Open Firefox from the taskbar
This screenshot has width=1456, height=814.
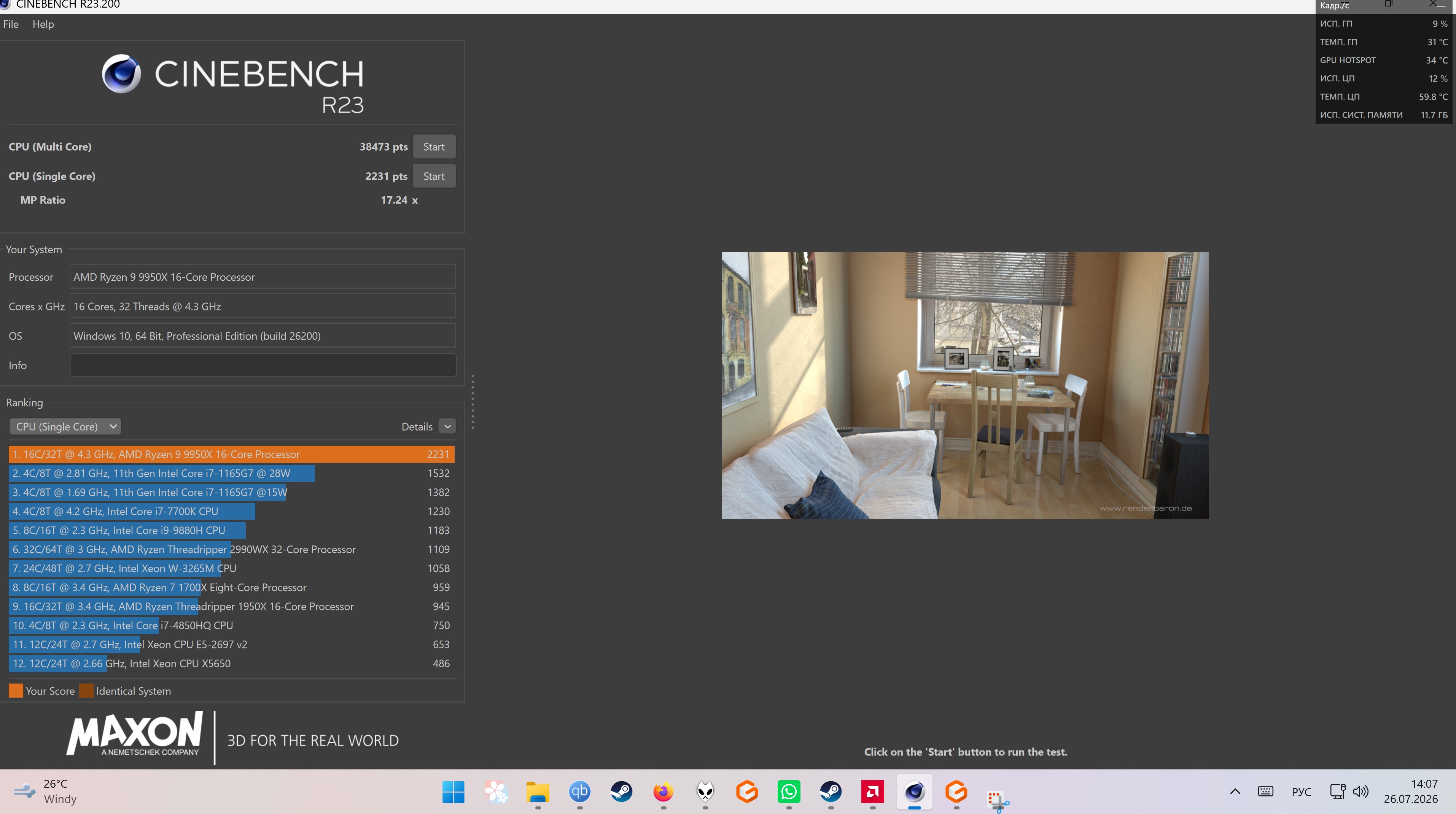click(663, 792)
